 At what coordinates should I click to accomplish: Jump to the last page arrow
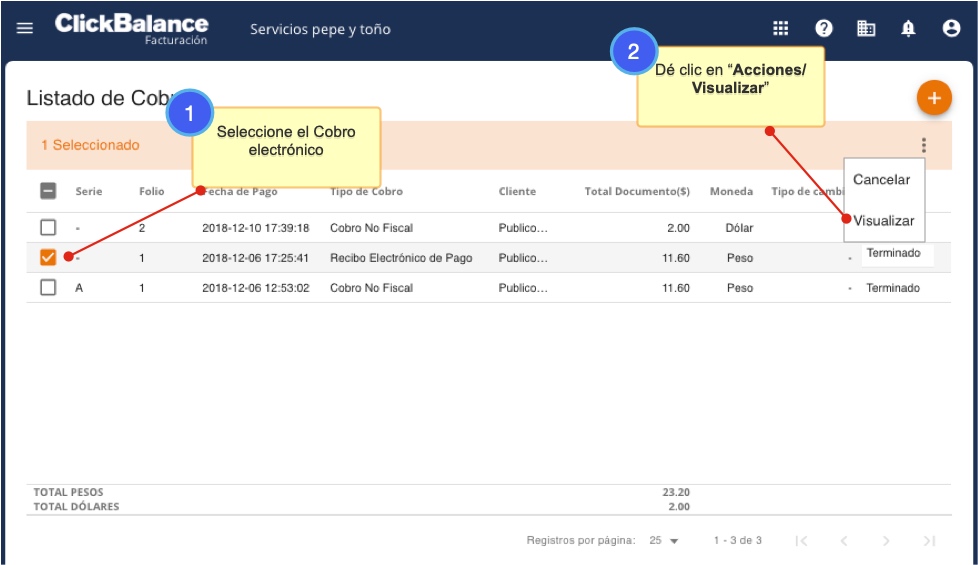point(929,540)
